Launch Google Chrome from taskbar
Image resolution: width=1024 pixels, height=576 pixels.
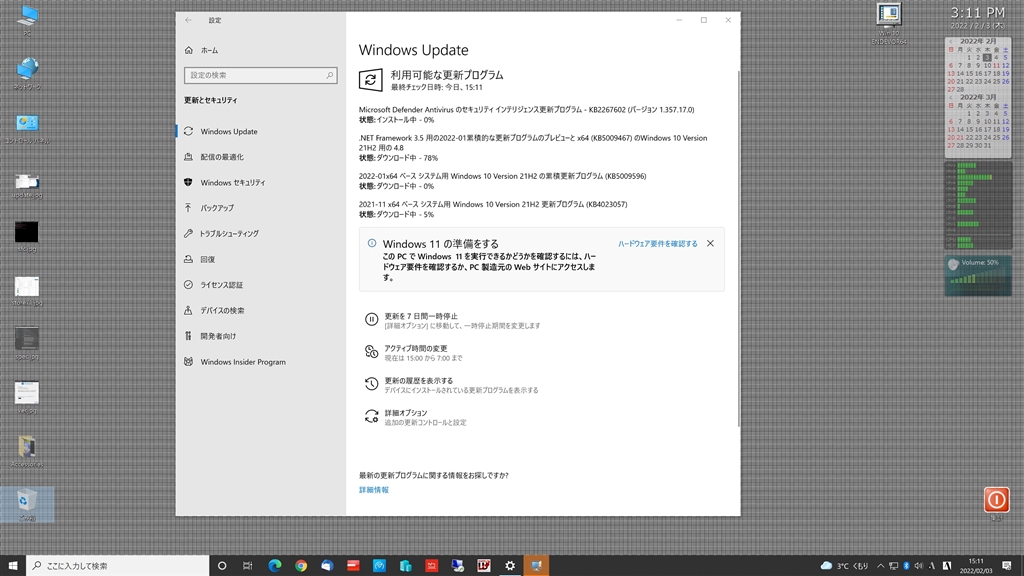pyautogui.click(x=300, y=566)
